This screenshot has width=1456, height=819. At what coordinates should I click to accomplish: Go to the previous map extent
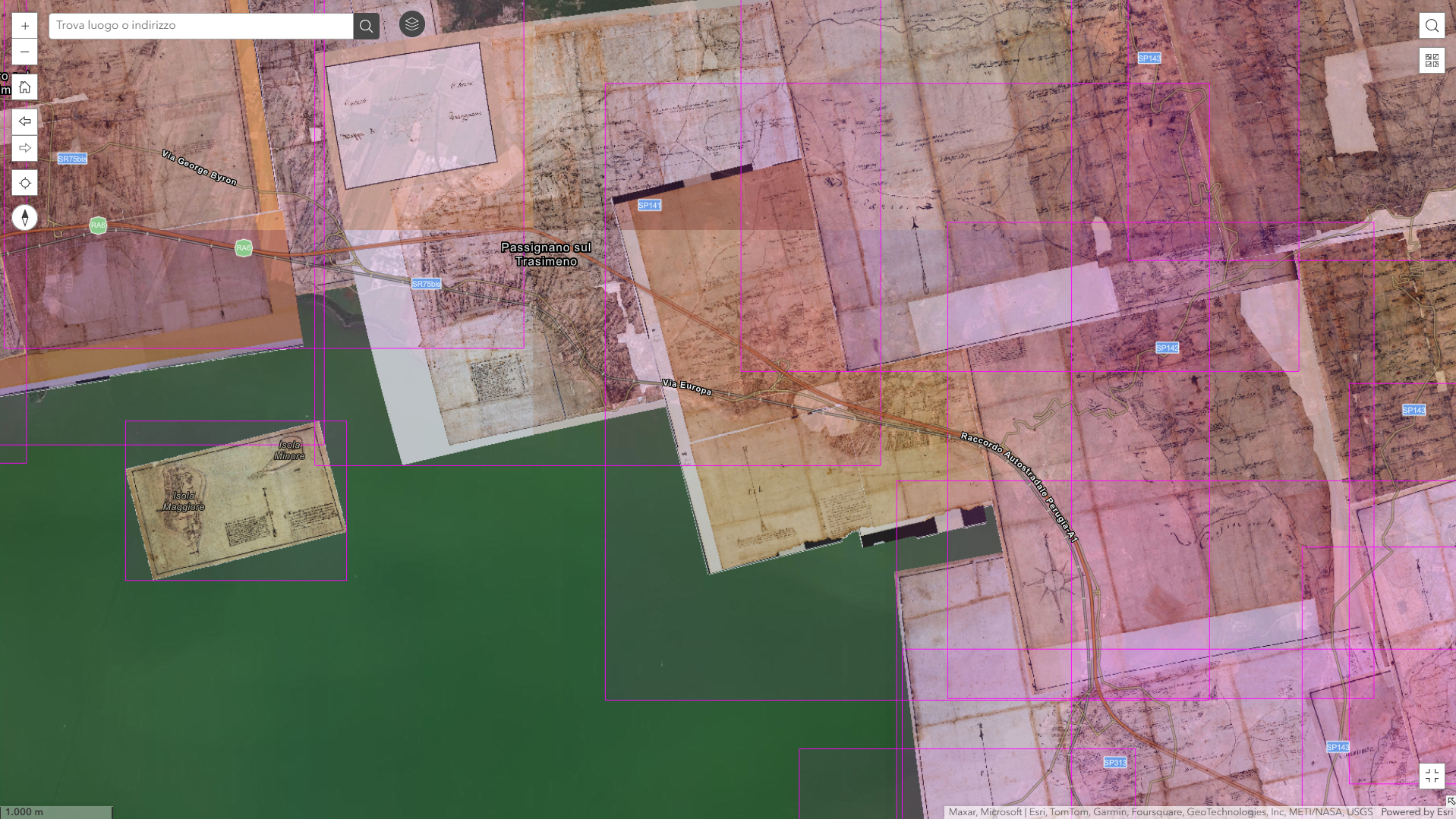25,121
